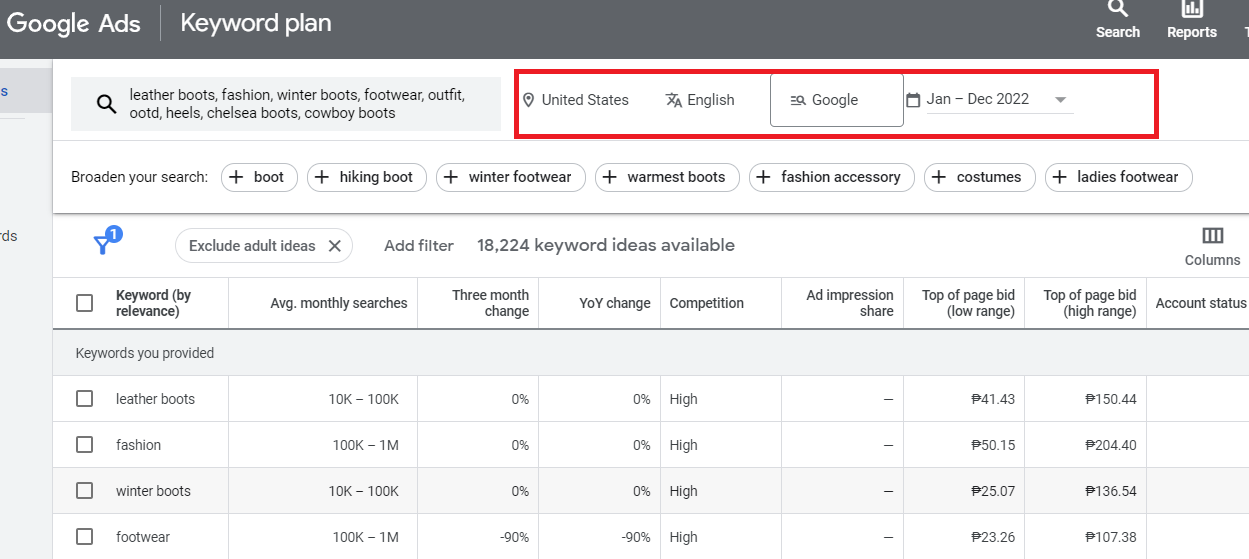Sort by Keyword (by relevance) column
The image size is (1249, 559).
pyautogui.click(x=153, y=303)
